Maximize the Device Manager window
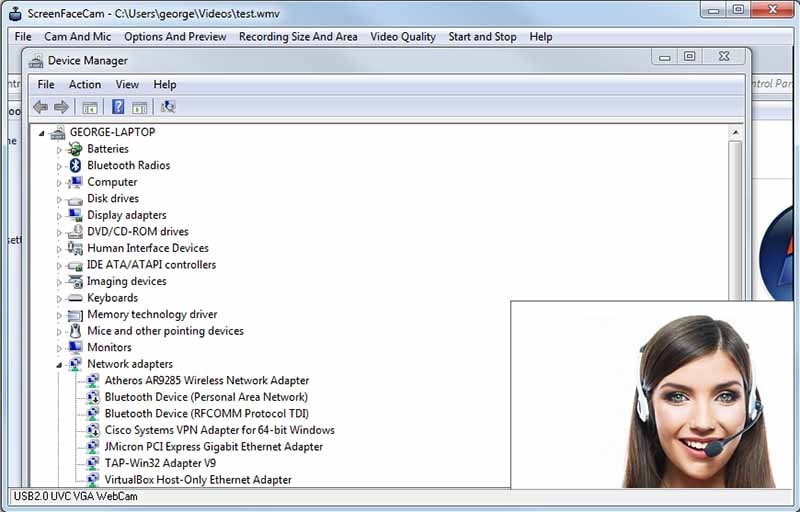This screenshot has width=800, height=512. (x=689, y=57)
